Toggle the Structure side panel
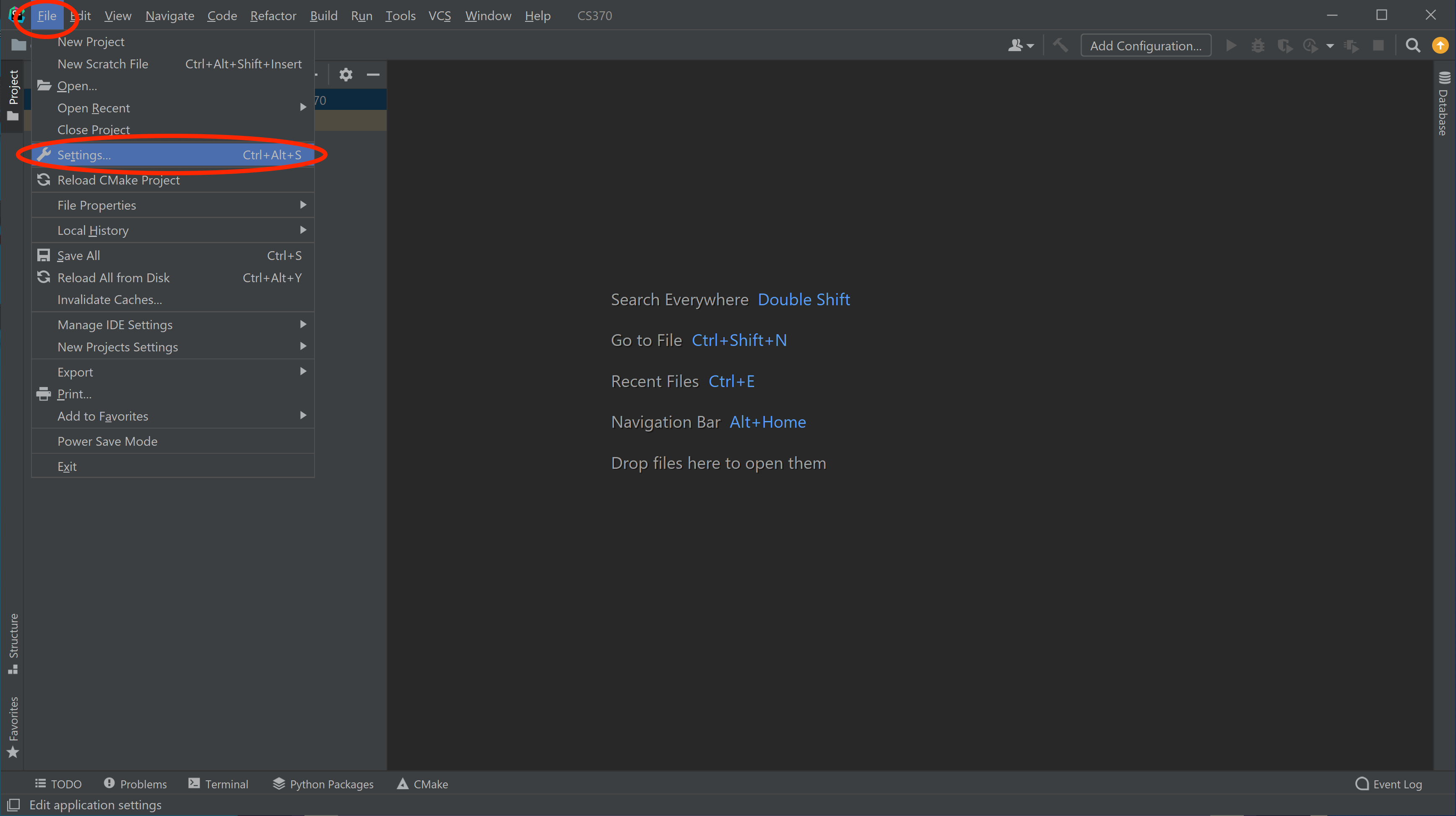 (13, 643)
